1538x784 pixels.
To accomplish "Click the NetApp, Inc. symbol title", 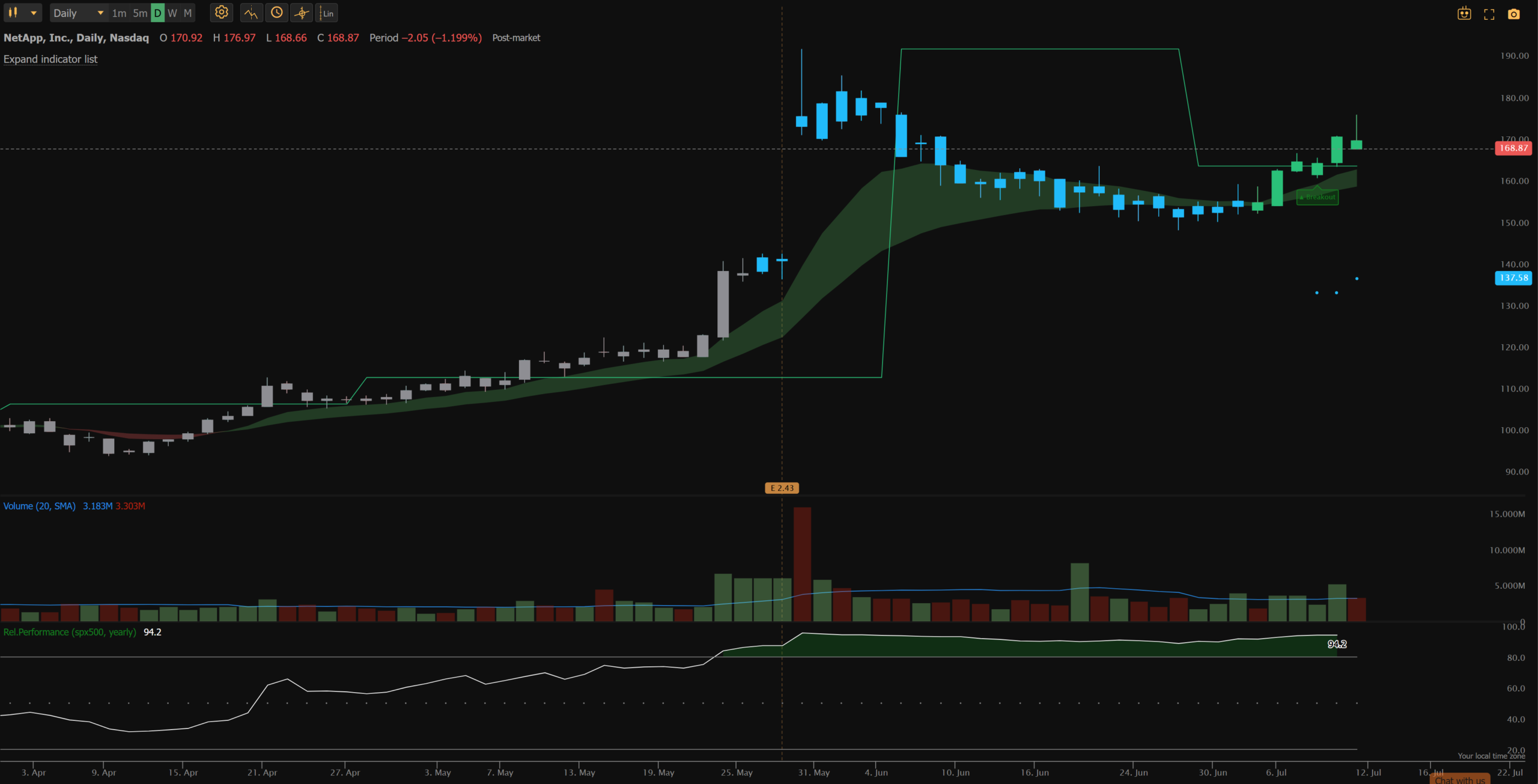I will coord(76,38).
